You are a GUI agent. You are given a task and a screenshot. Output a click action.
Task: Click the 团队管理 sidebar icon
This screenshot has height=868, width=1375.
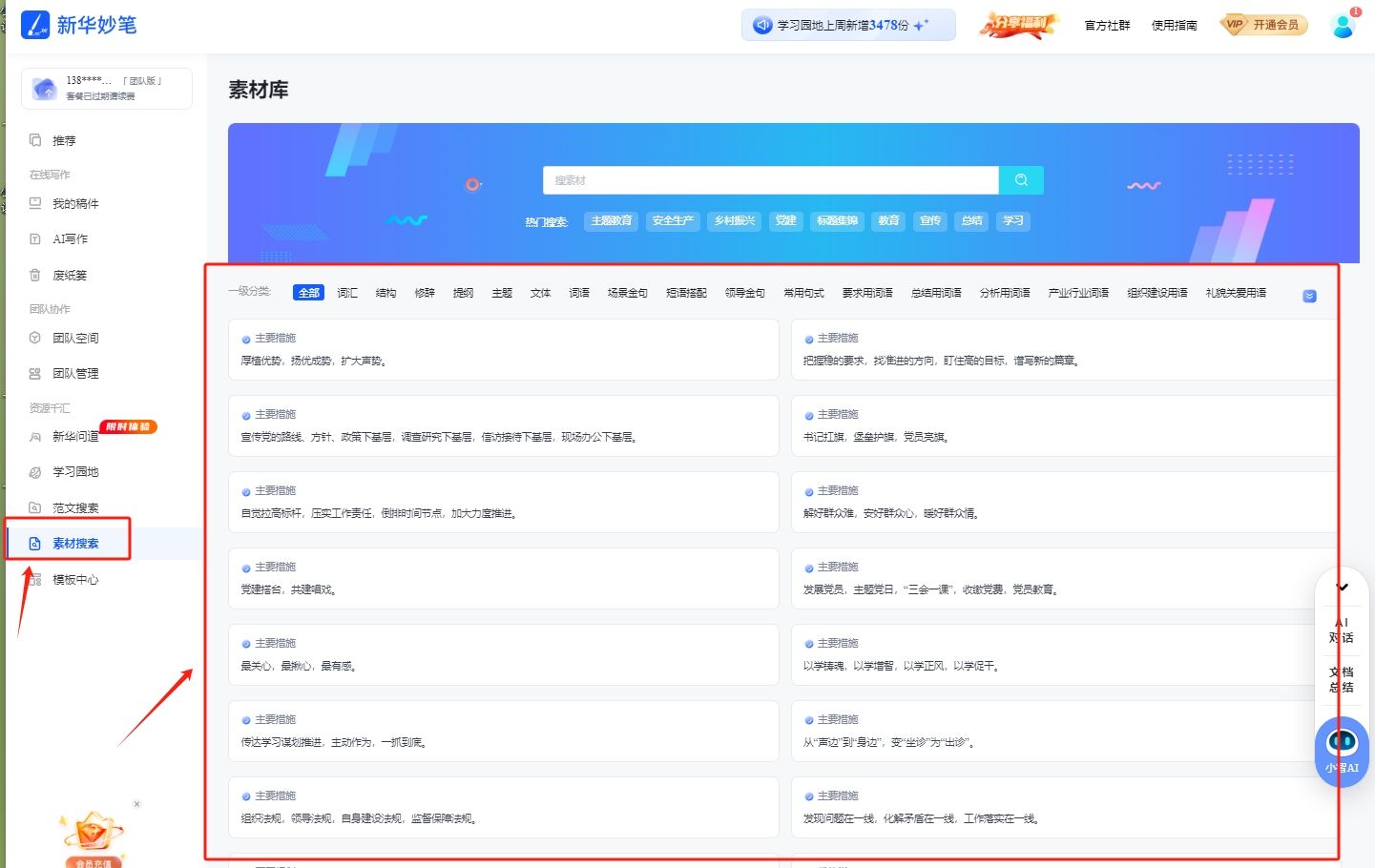pyautogui.click(x=35, y=373)
